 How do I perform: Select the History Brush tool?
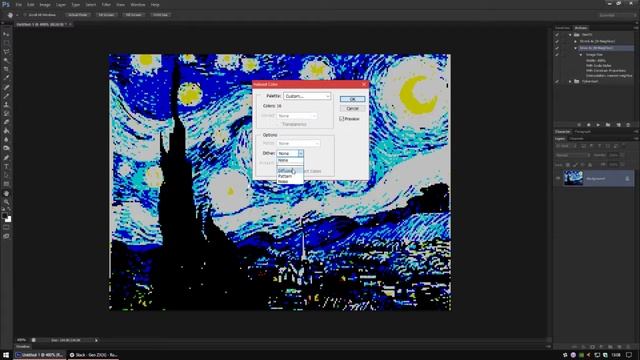(x=6, y=113)
